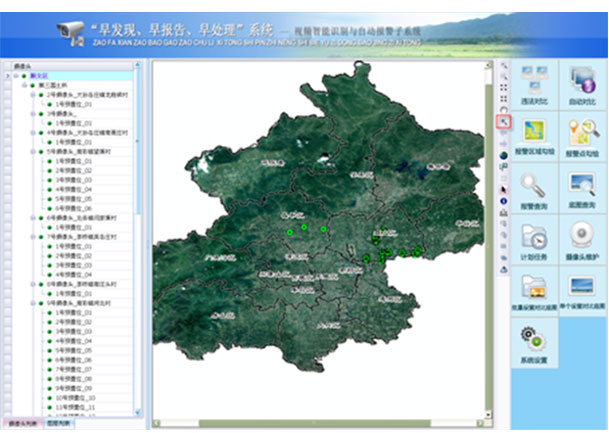Select the 报警区域勾绘 tool
609x433 pixels.
coord(535,136)
